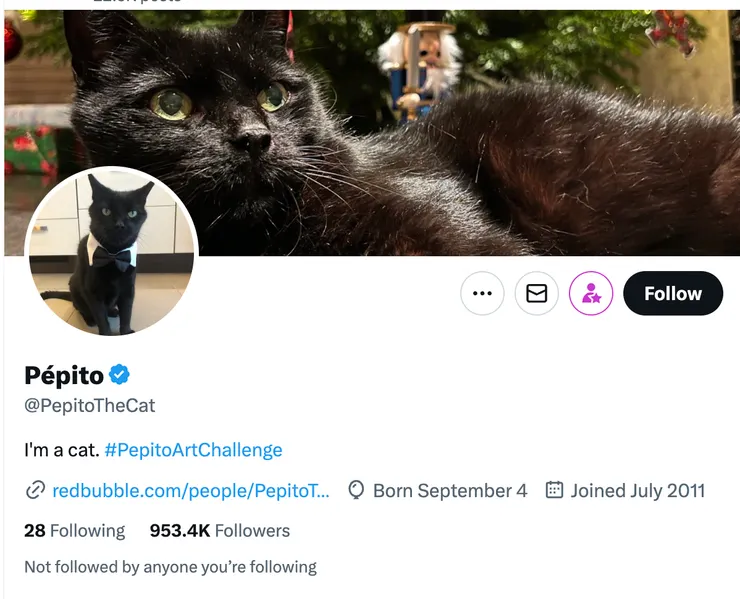Click the calendar icon beside Joined
This screenshot has width=740, height=599.
(554, 490)
